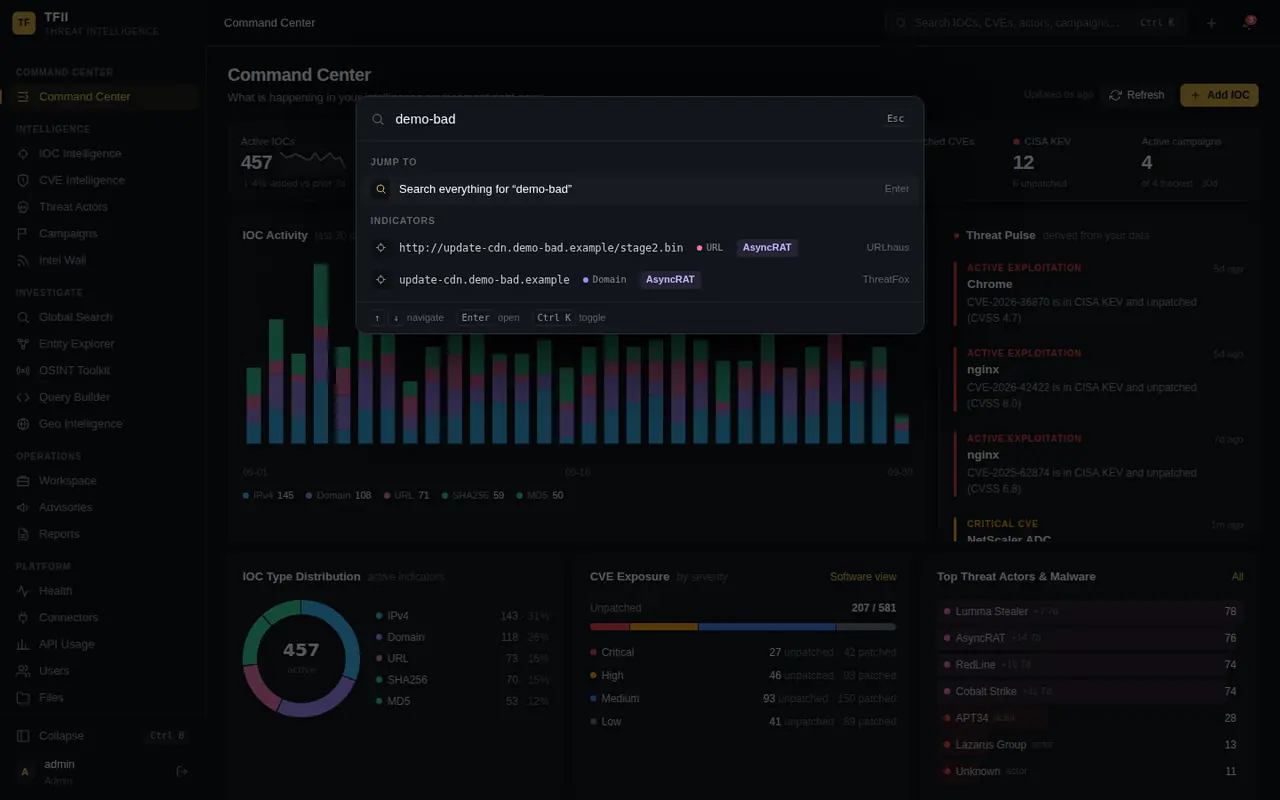Click the Add IOC button
Viewport: 1280px width, 800px height.
tap(1219, 95)
